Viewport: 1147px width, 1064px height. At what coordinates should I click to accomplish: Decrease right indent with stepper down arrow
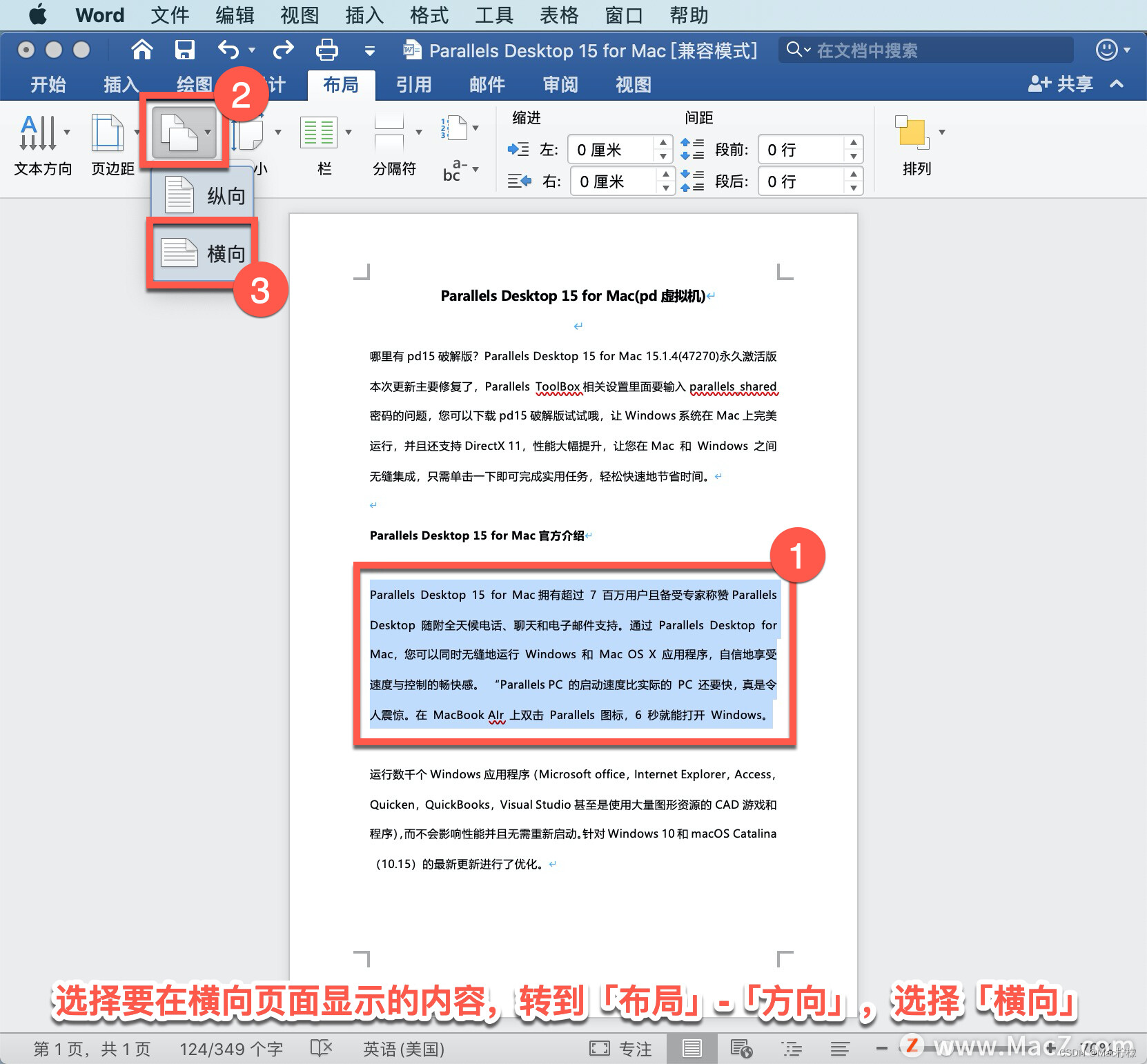pyautogui.click(x=665, y=188)
